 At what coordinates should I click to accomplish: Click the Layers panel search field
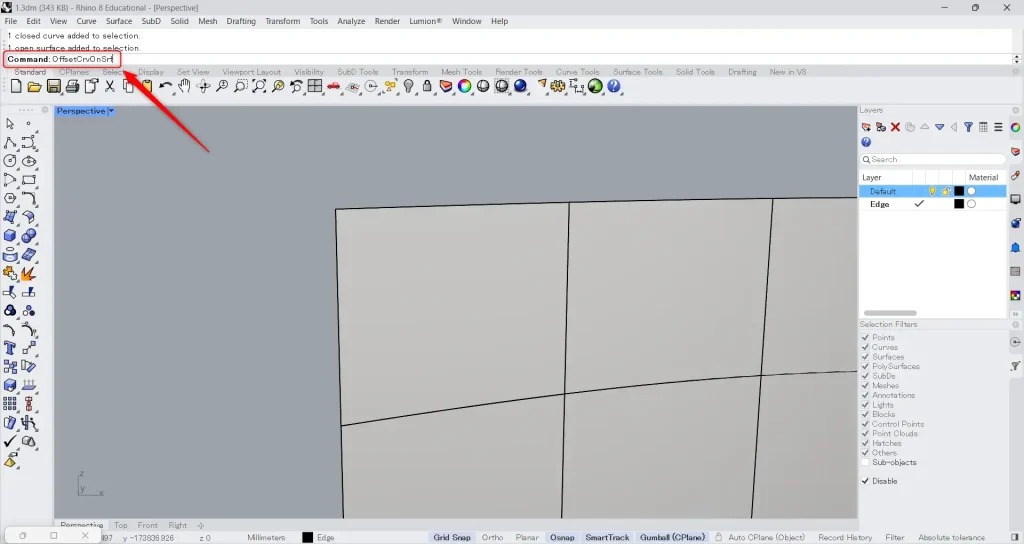pos(933,159)
